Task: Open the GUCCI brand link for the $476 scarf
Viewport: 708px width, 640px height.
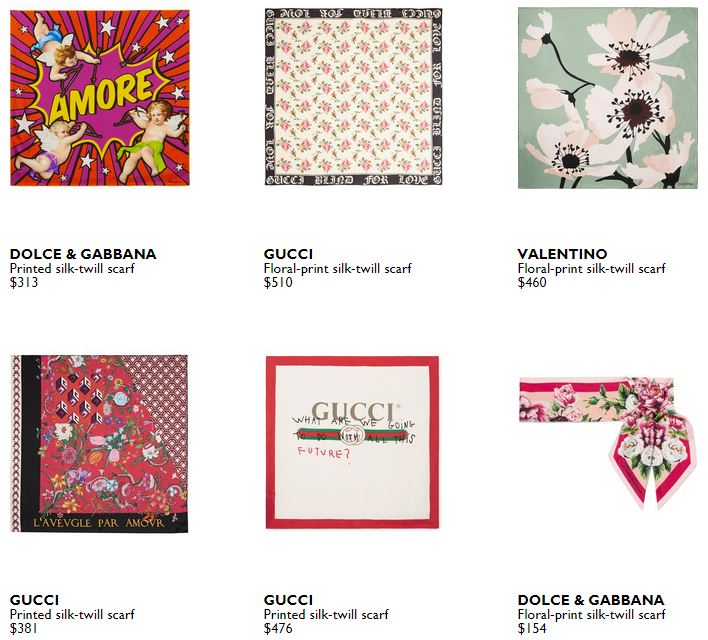Action: [x=288, y=600]
